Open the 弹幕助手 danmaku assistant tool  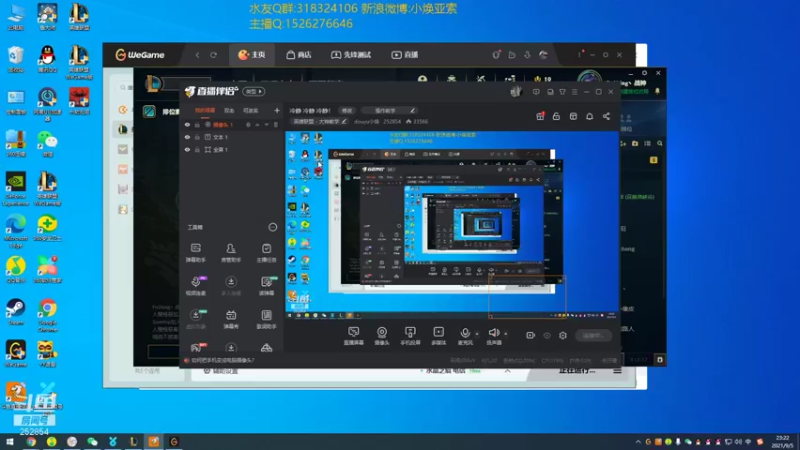(x=196, y=253)
